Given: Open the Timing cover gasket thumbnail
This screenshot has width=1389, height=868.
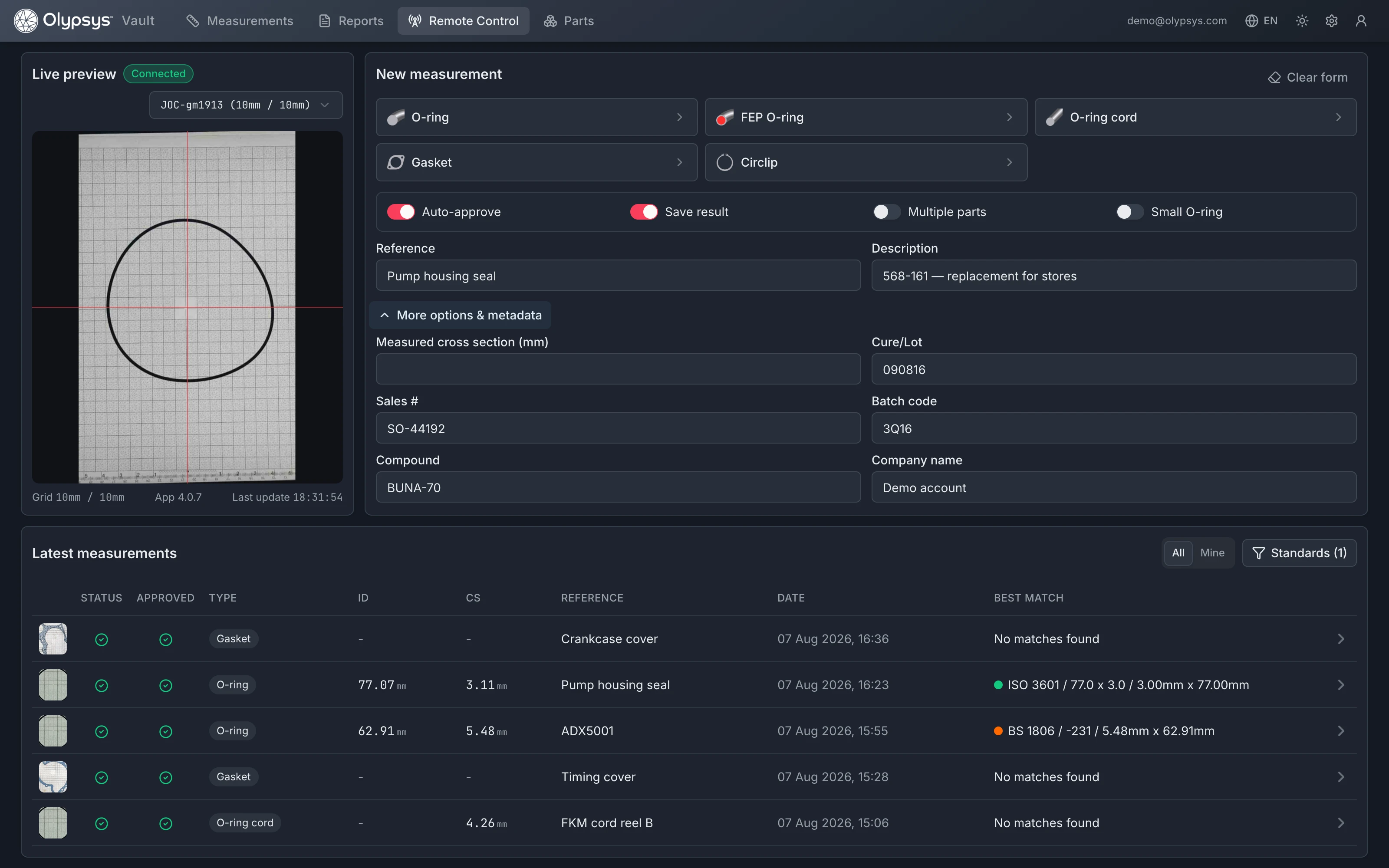Looking at the screenshot, I should 53,777.
